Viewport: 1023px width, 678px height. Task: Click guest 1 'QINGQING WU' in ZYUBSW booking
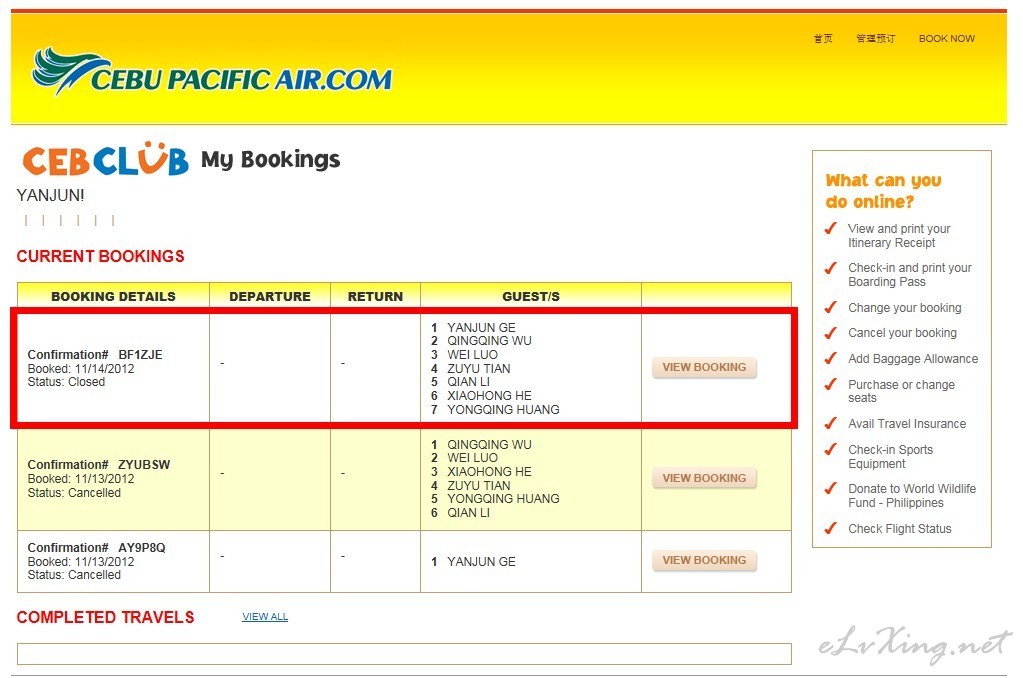click(489, 444)
